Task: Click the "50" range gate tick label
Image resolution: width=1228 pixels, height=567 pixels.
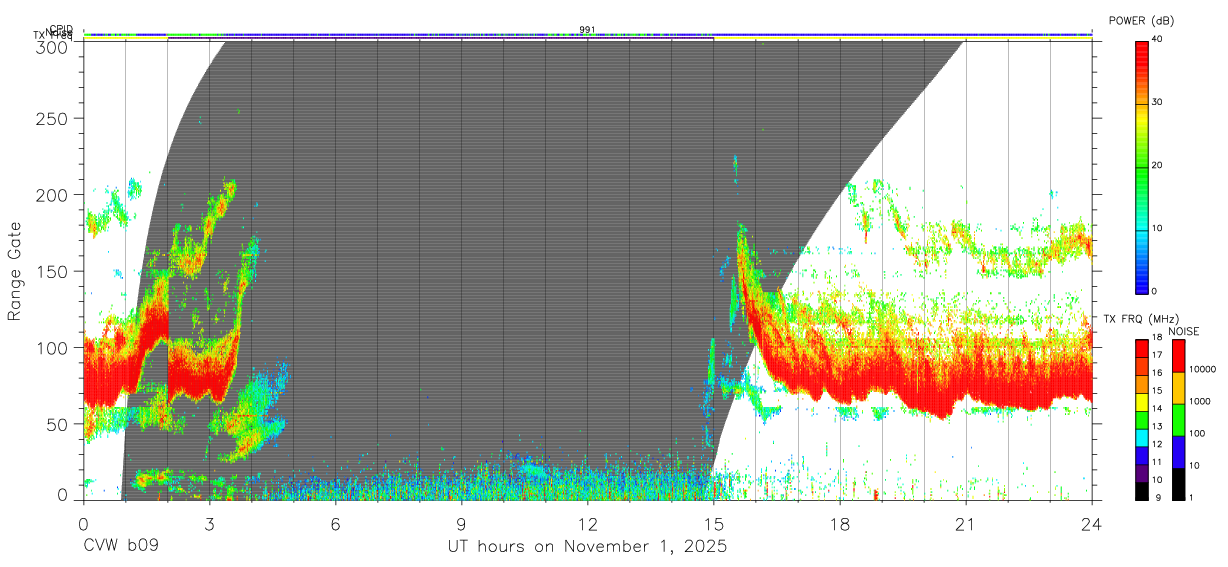Action: click(x=57, y=424)
